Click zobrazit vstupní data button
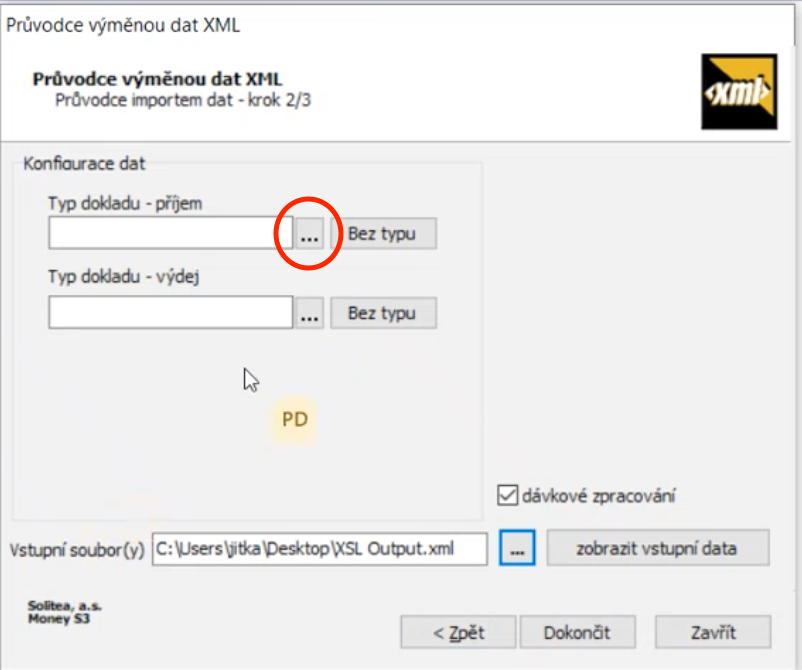 (x=658, y=548)
